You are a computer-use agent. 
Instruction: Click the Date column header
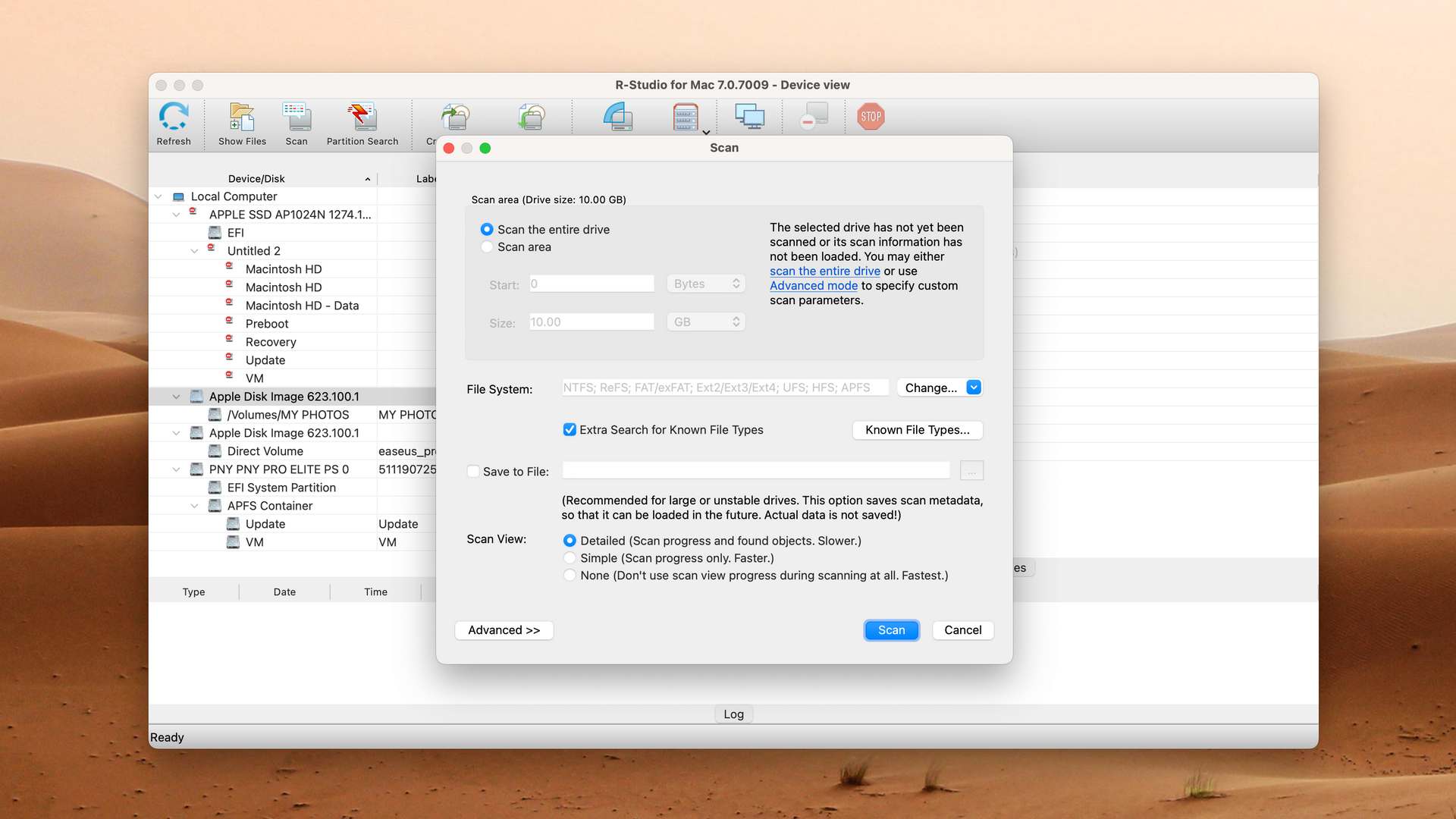(x=284, y=592)
